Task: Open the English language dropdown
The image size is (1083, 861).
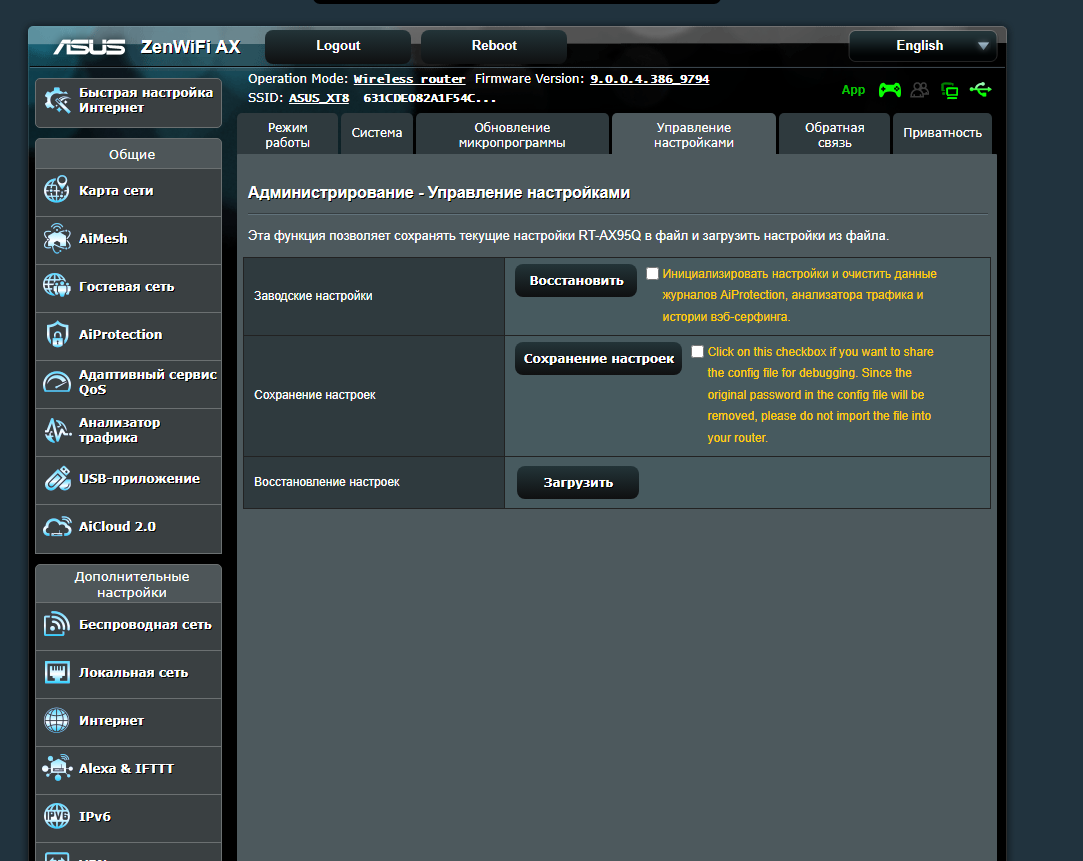Action: (x=923, y=46)
